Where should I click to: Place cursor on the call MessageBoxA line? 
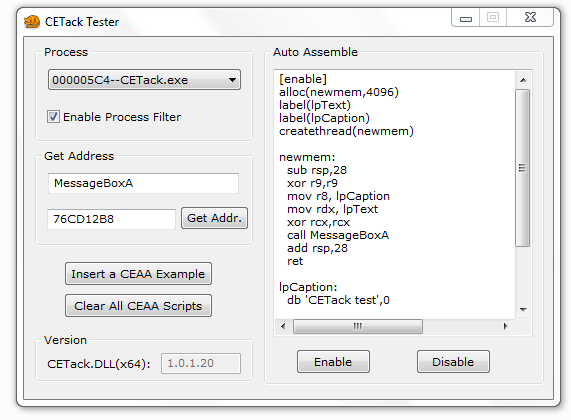pos(338,235)
